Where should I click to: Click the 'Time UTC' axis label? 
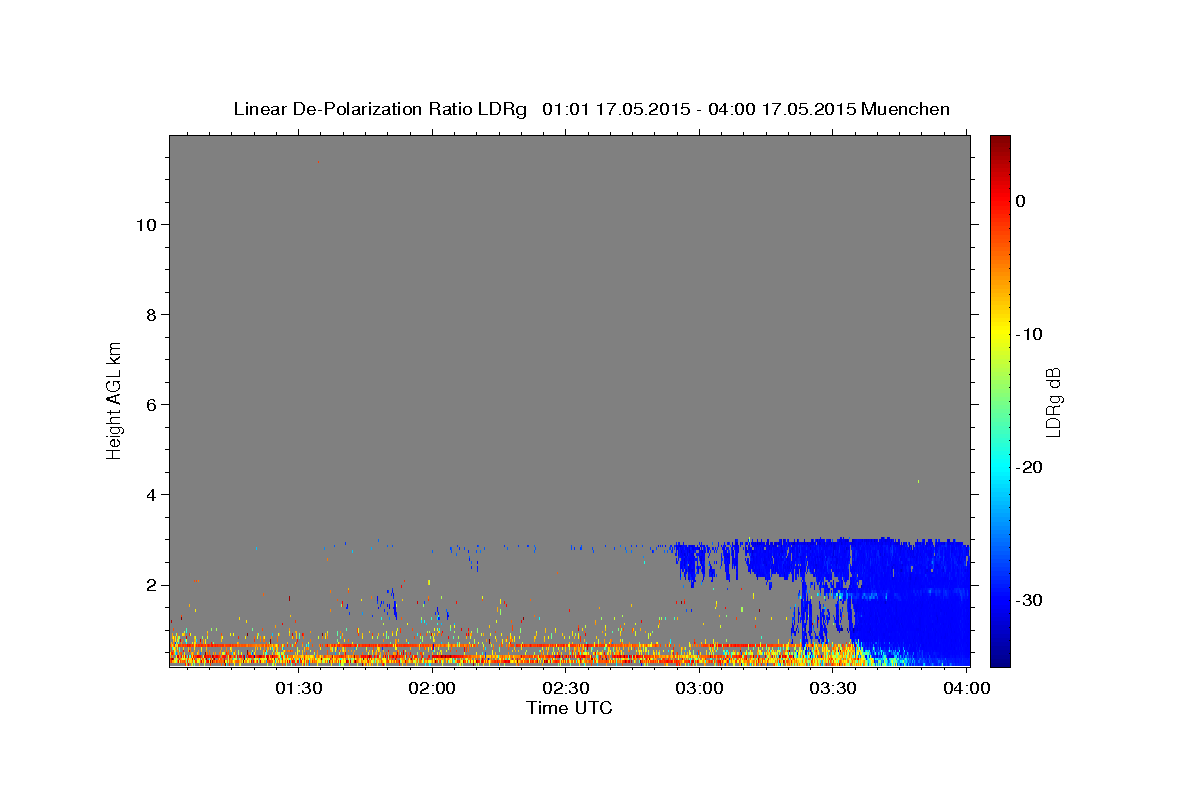(569, 708)
